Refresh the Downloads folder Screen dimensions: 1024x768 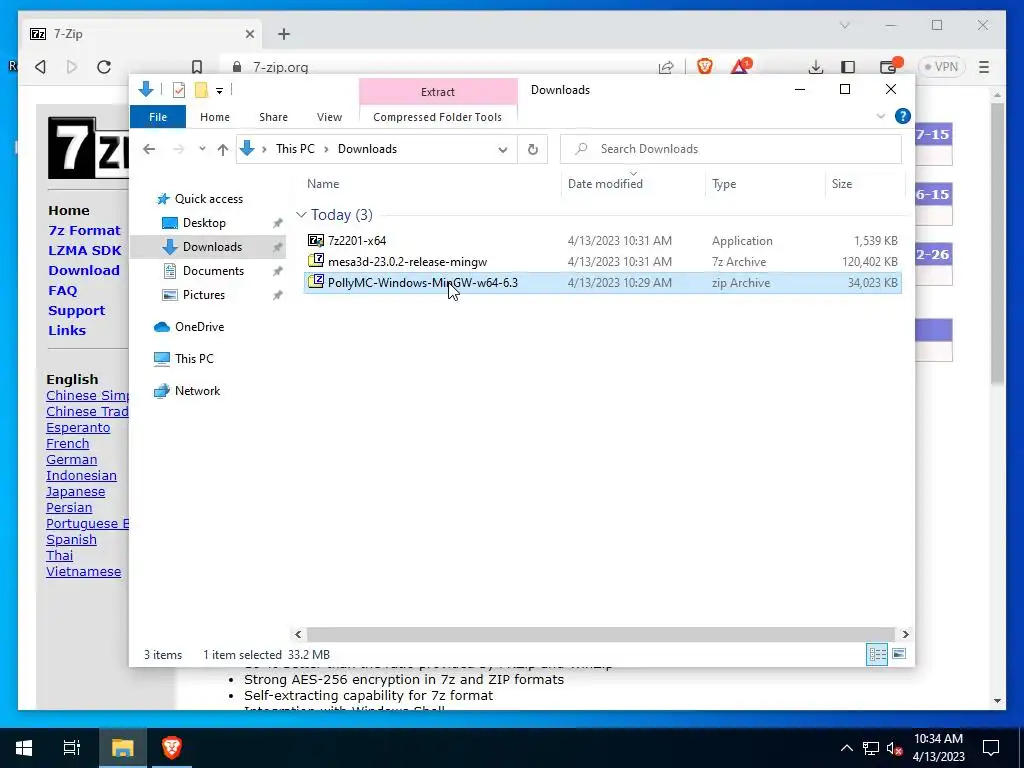[x=533, y=149]
